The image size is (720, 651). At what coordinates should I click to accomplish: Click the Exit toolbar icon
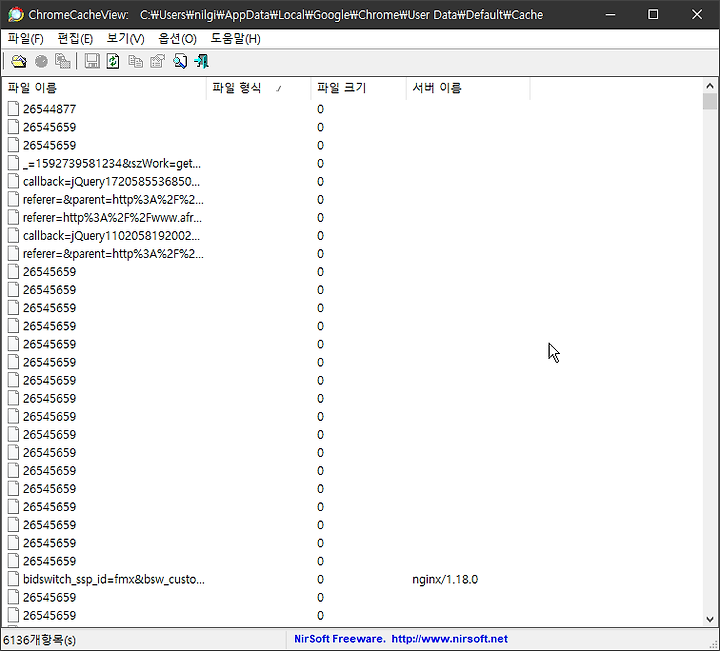click(x=202, y=62)
